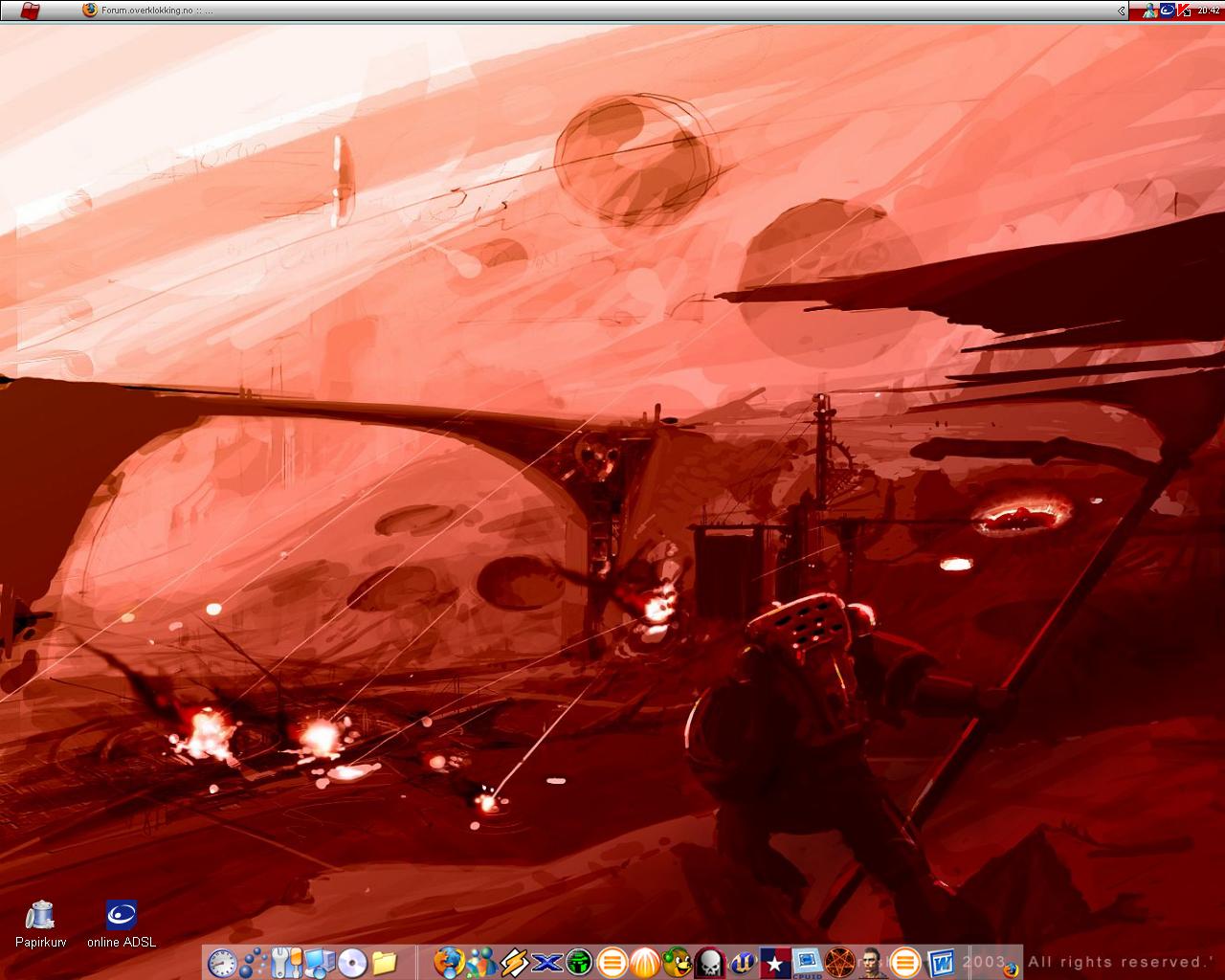The image size is (1225, 980).
Task: Open the tools control panel dock icon
Action: tap(287, 962)
